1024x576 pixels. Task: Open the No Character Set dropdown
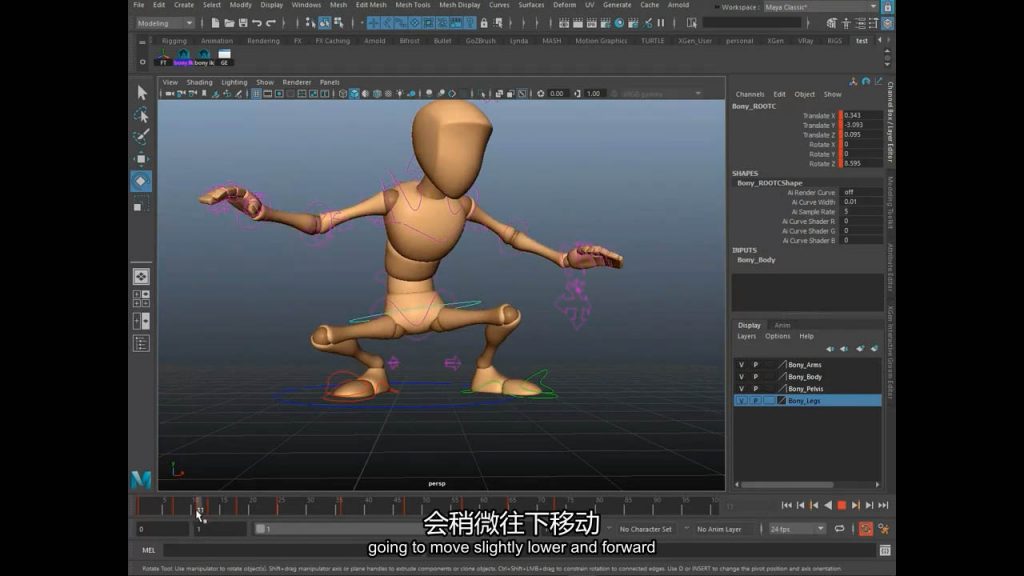click(x=645, y=529)
